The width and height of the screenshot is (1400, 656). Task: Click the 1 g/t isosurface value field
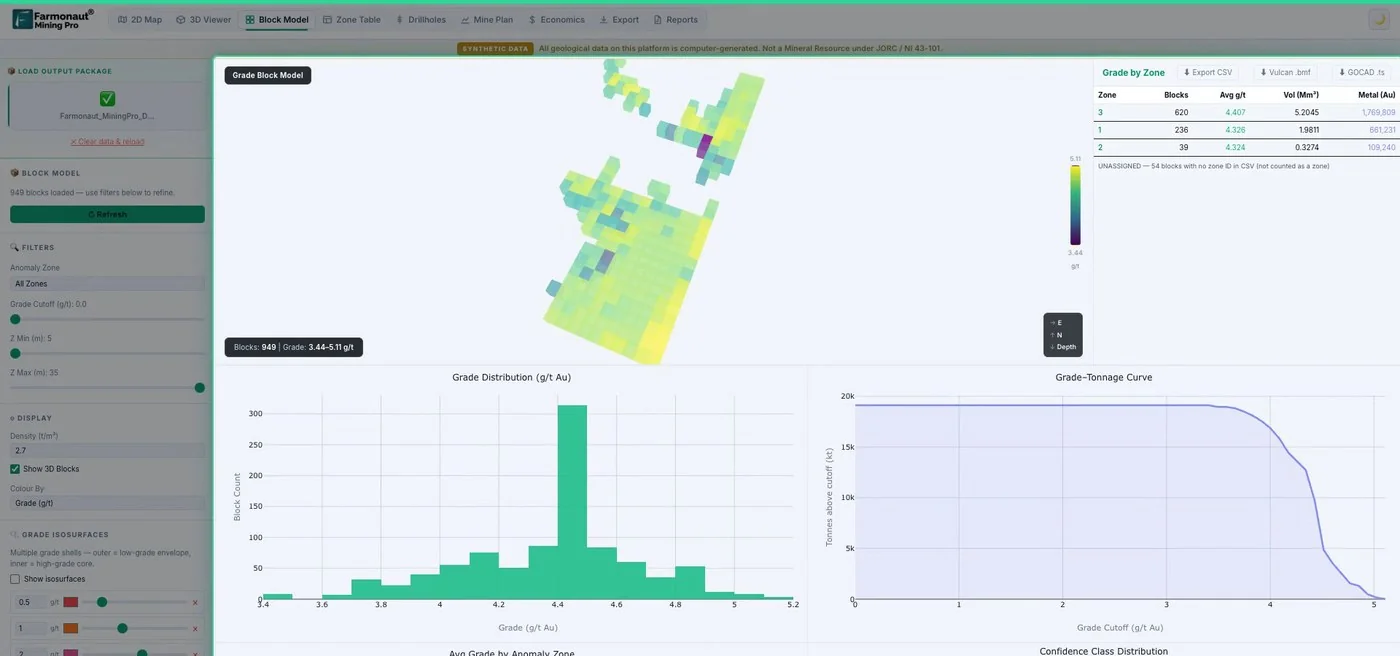pyautogui.click(x=29, y=628)
